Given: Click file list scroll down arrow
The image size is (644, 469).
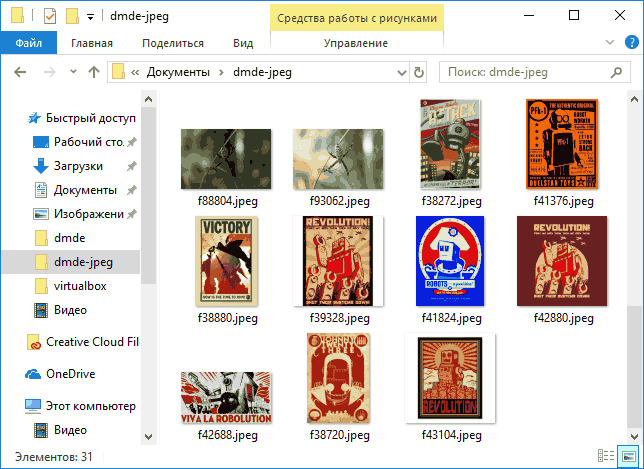Looking at the screenshot, I should [634, 437].
